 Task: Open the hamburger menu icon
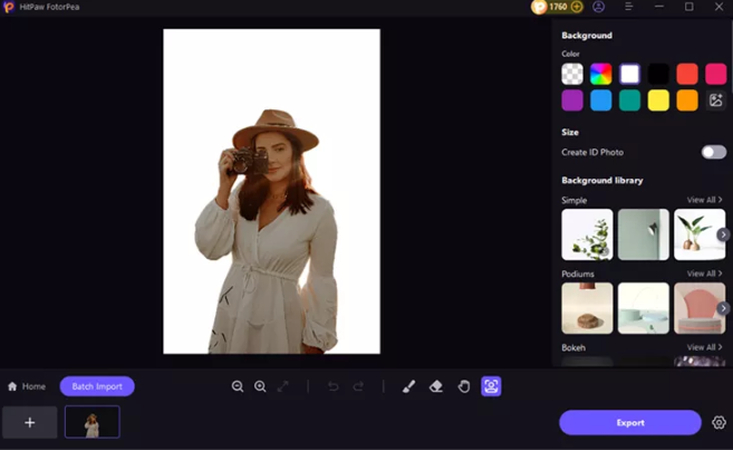pos(629,7)
